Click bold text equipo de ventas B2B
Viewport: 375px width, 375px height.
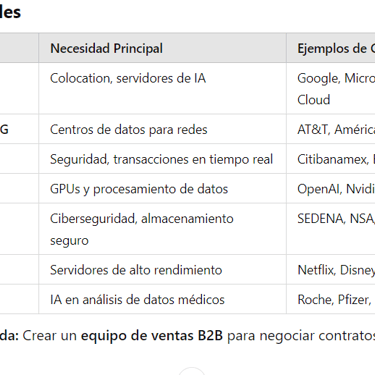[152, 335]
